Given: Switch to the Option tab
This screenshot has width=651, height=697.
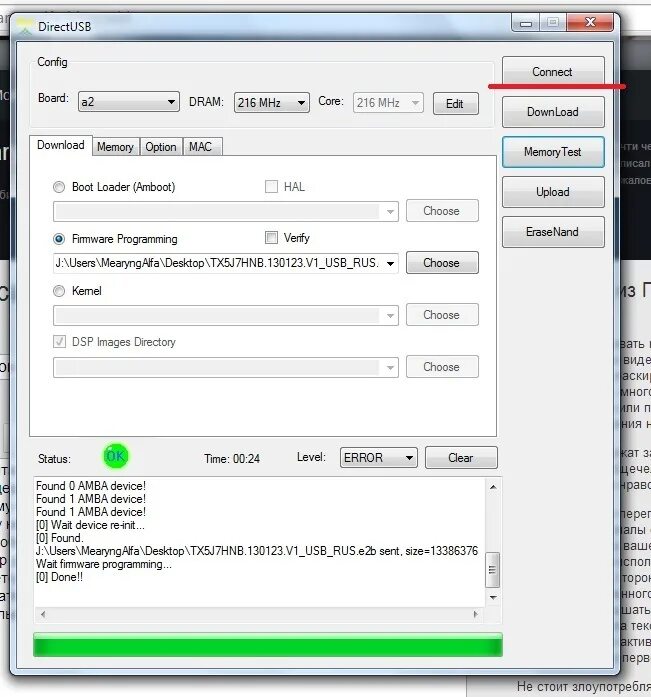Looking at the screenshot, I should click(x=161, y=147).
